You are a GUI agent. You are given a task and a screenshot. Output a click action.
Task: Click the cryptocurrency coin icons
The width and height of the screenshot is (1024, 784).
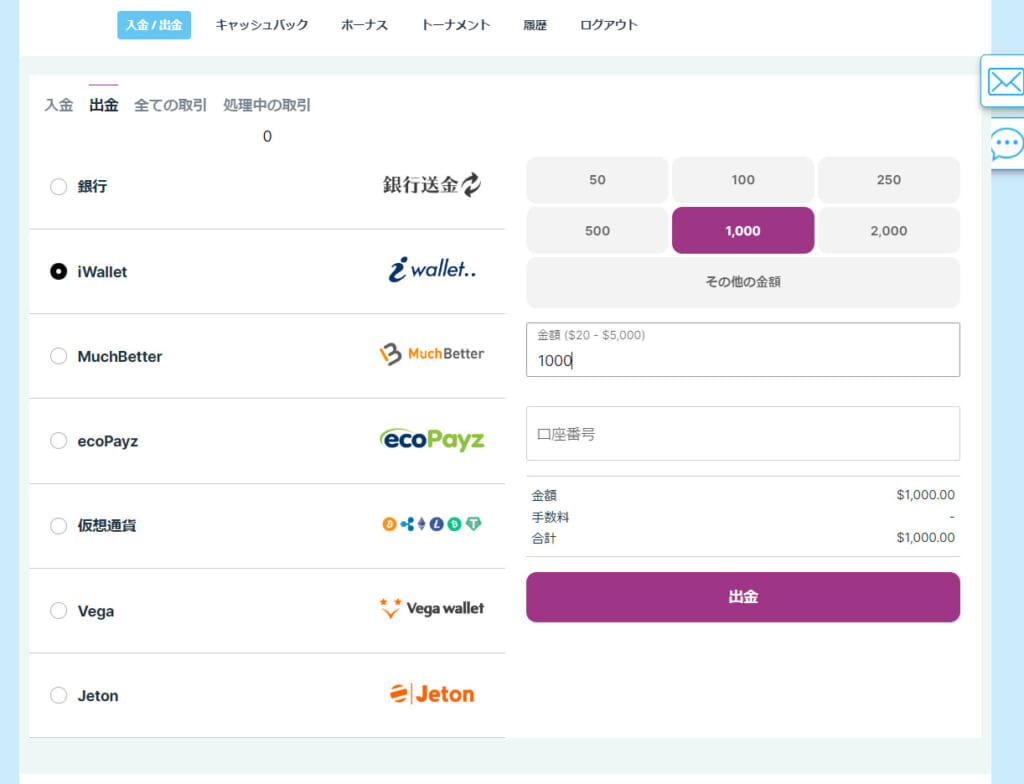(x=432, y=524)
